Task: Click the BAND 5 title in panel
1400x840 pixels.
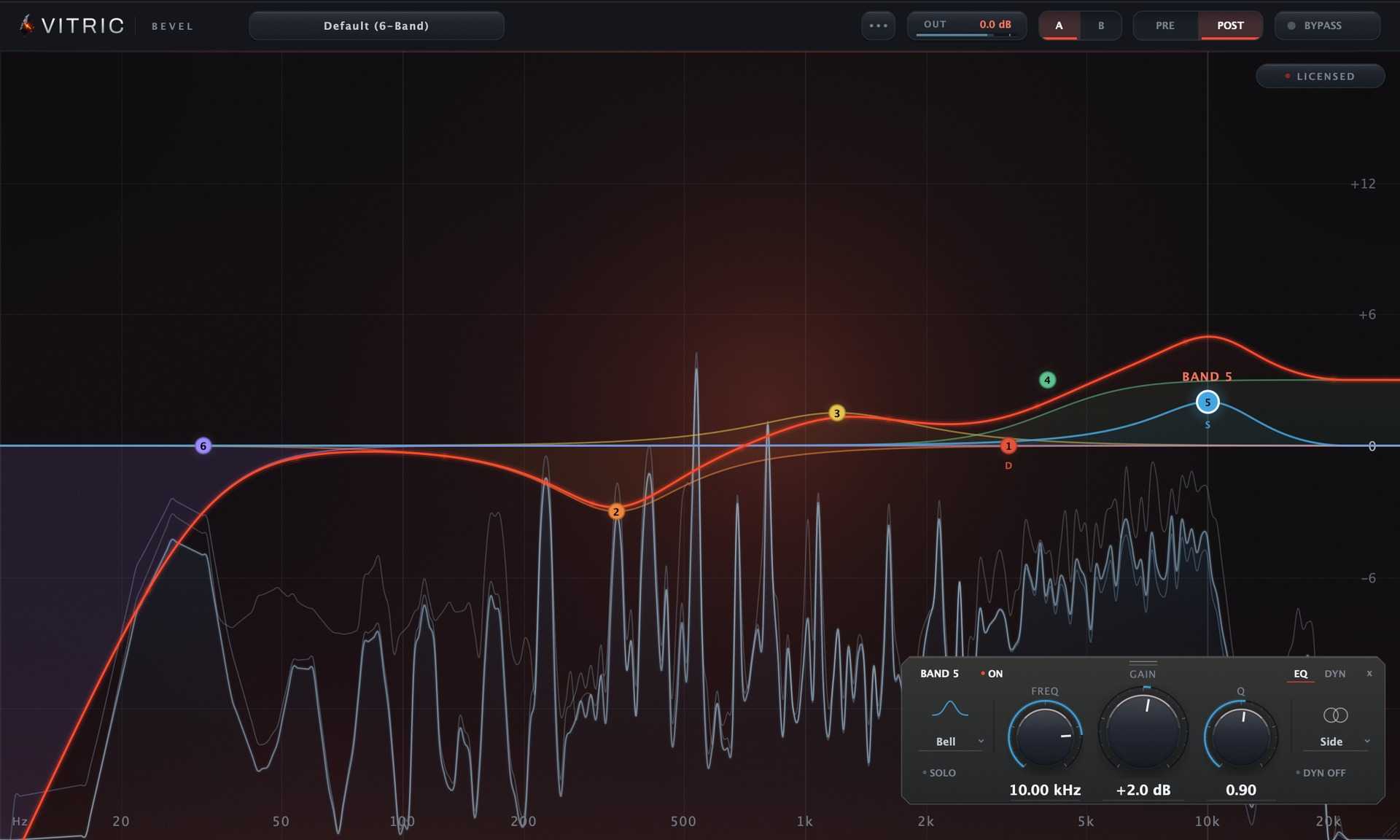Action: [x=939, y=674]
